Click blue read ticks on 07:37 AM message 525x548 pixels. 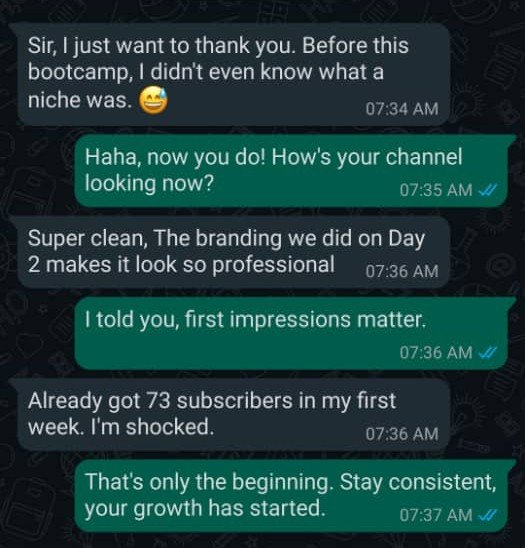click(487, 515)
